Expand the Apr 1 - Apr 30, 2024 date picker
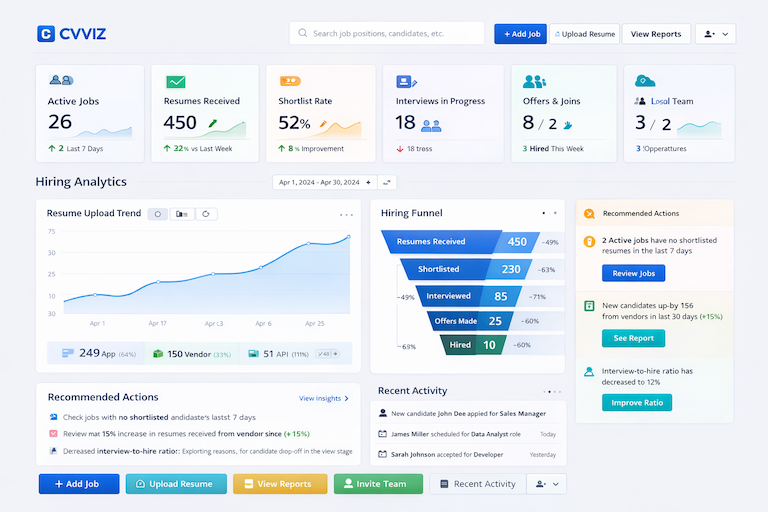Screen dimensions: 768x512 (x=325, y=182)
